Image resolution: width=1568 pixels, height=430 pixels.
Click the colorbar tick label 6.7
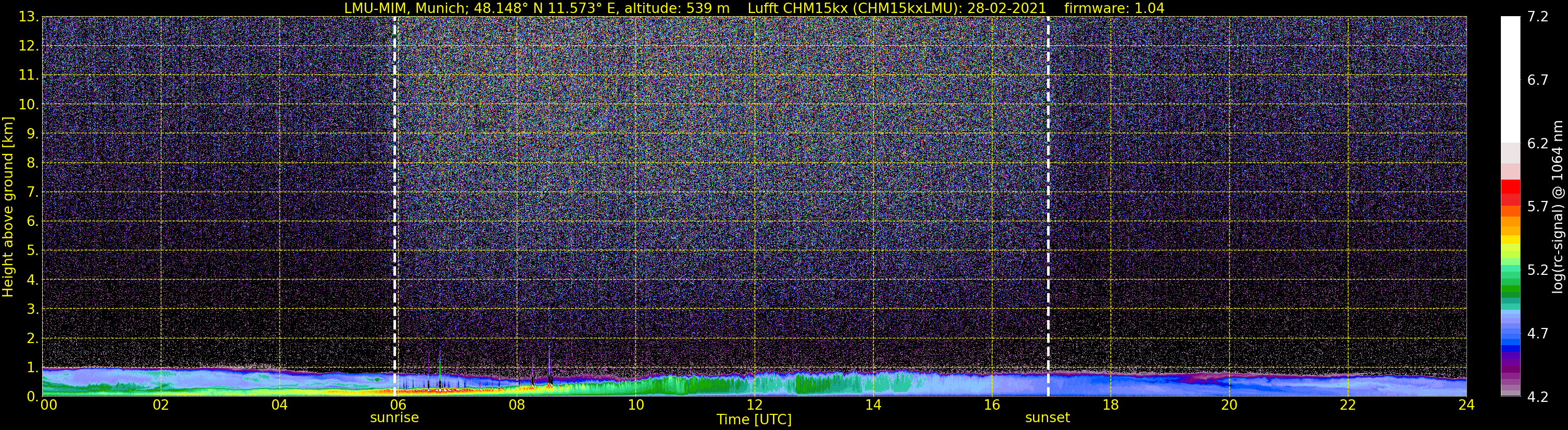pos(1538,80)
